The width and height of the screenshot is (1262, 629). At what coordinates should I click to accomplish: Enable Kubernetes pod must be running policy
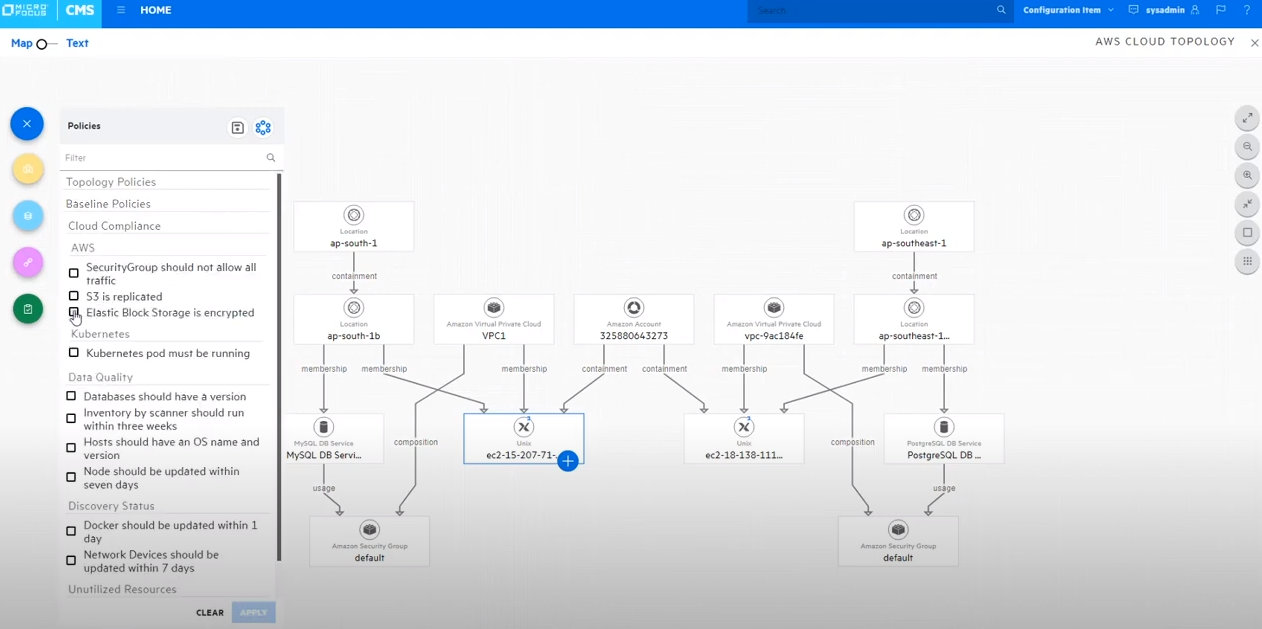point(73,352)
